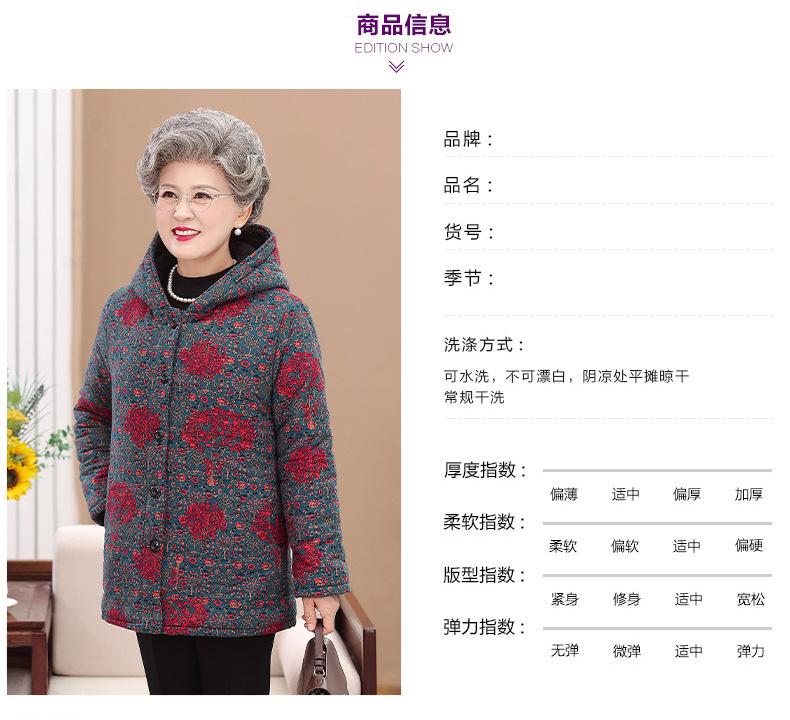Select the 加厚 thickness option

[x=749, y=494]
